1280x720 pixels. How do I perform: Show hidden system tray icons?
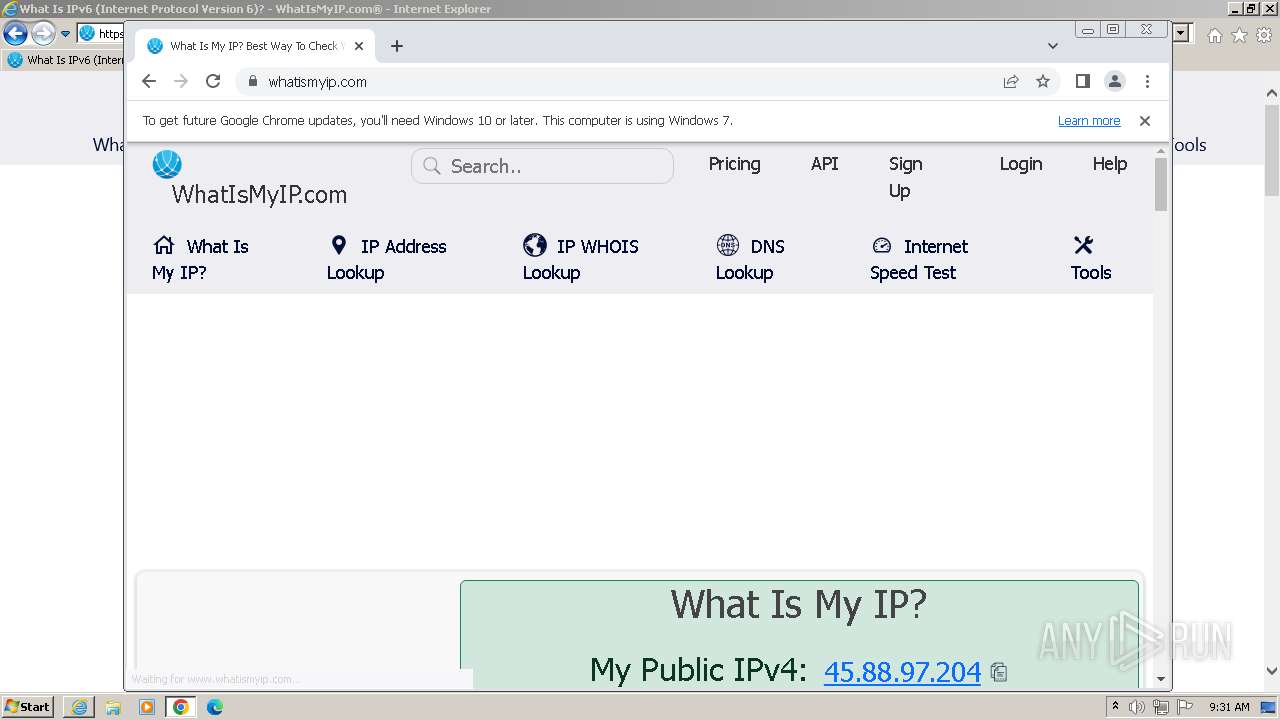point(1115,707)
